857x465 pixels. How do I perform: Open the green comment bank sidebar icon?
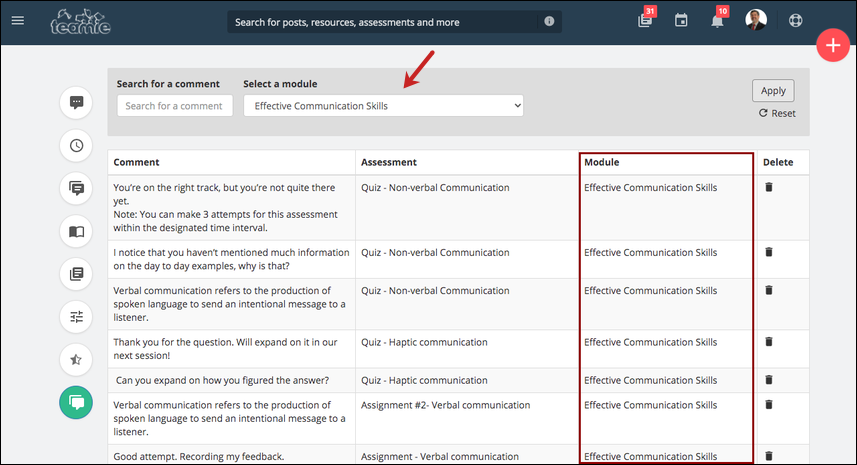tap(76, 403)
